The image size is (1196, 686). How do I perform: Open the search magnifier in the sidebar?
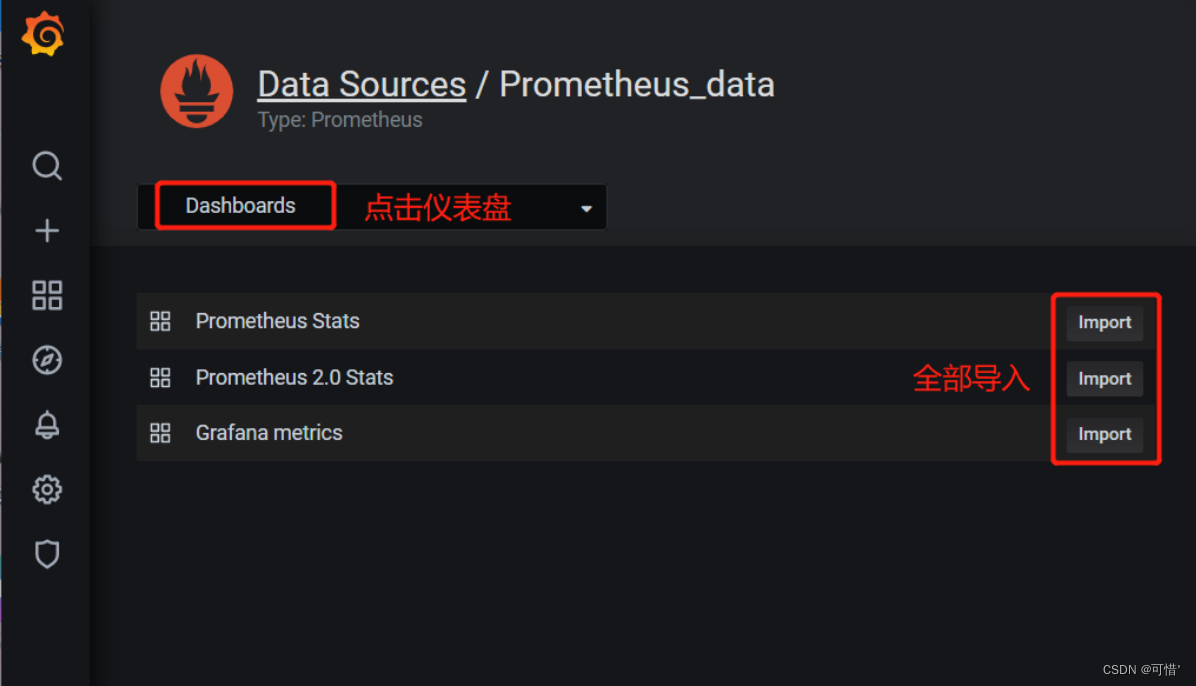click(x=47, y=166)
